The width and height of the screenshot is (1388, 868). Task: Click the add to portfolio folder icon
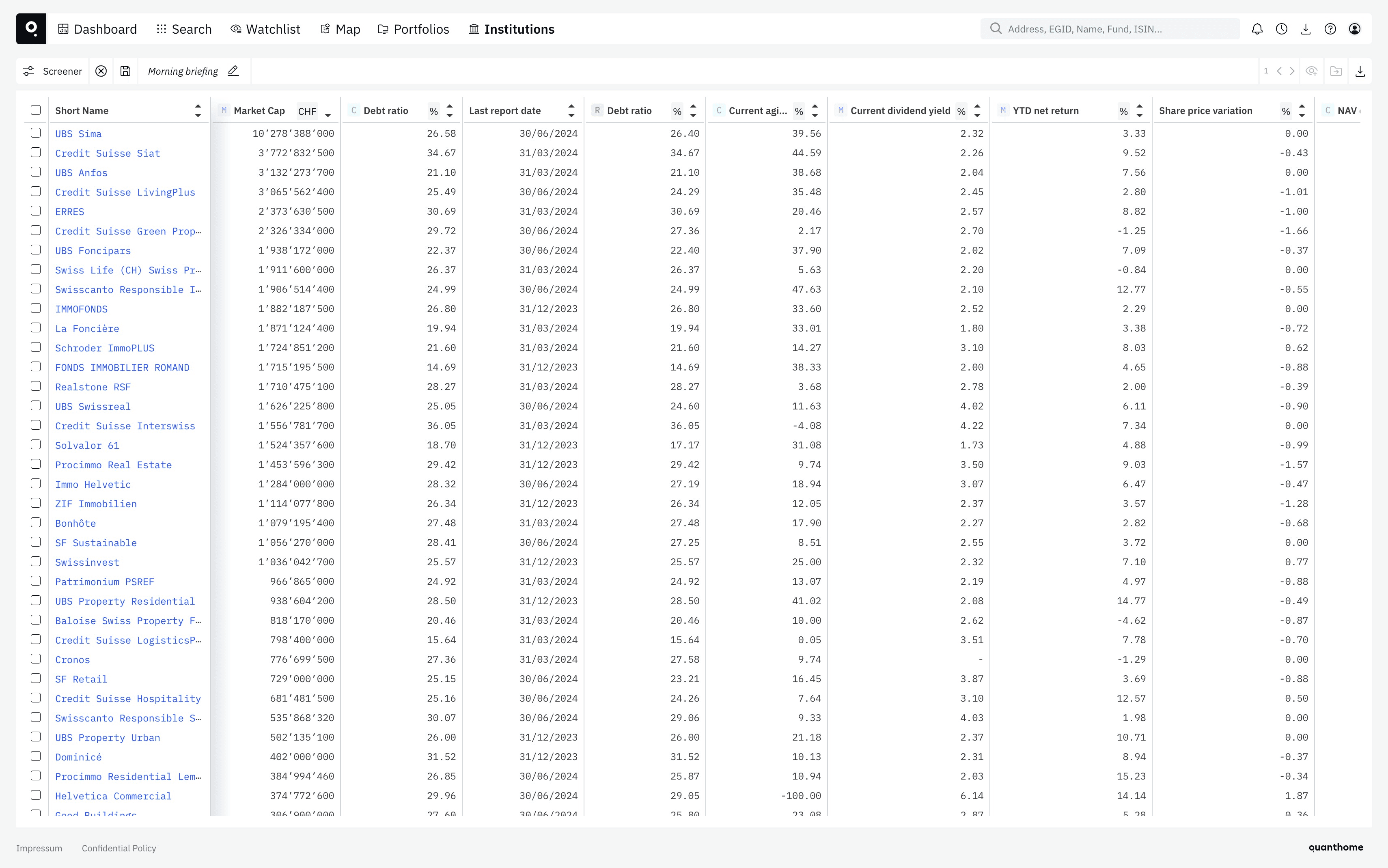coord(1336,71)
